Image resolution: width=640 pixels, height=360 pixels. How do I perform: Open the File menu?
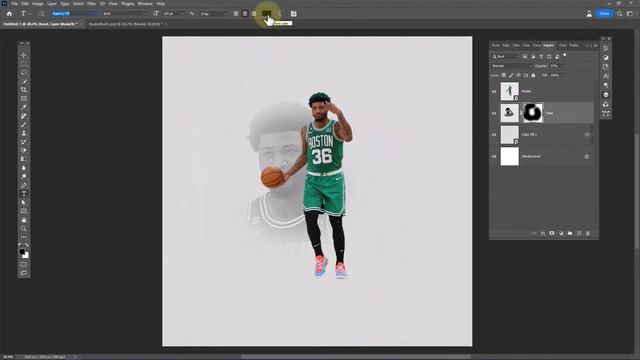[14, 4]
